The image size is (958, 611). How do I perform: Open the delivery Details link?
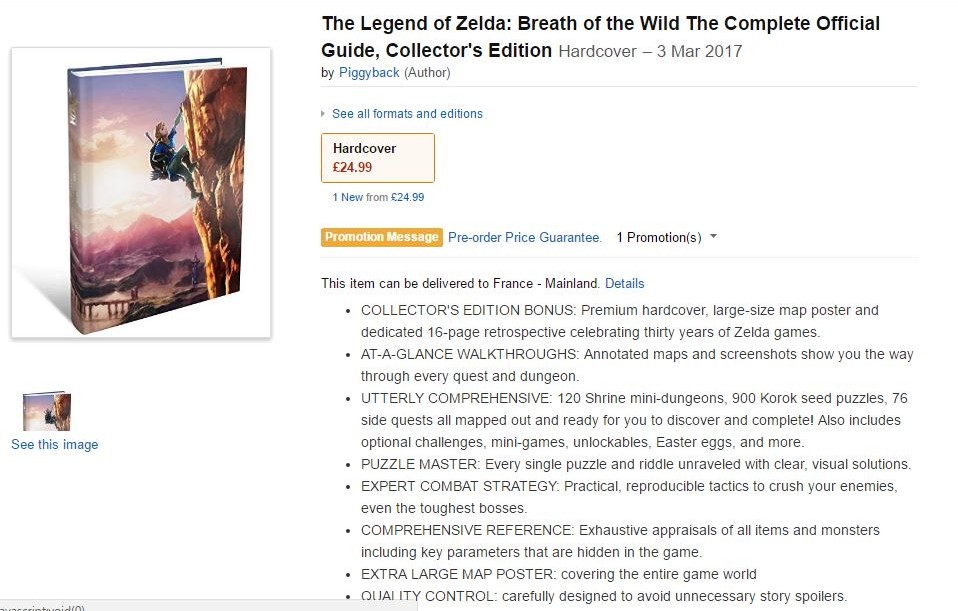pyautogui.click(x=624, y=284)
